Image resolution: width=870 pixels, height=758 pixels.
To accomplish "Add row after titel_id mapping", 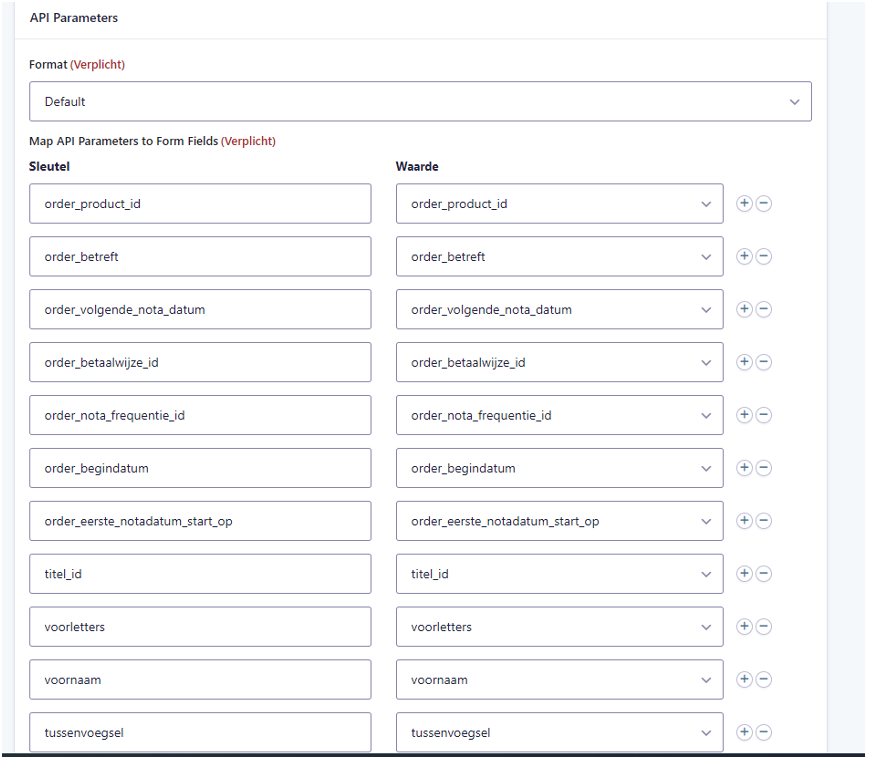I will point(744,574).
